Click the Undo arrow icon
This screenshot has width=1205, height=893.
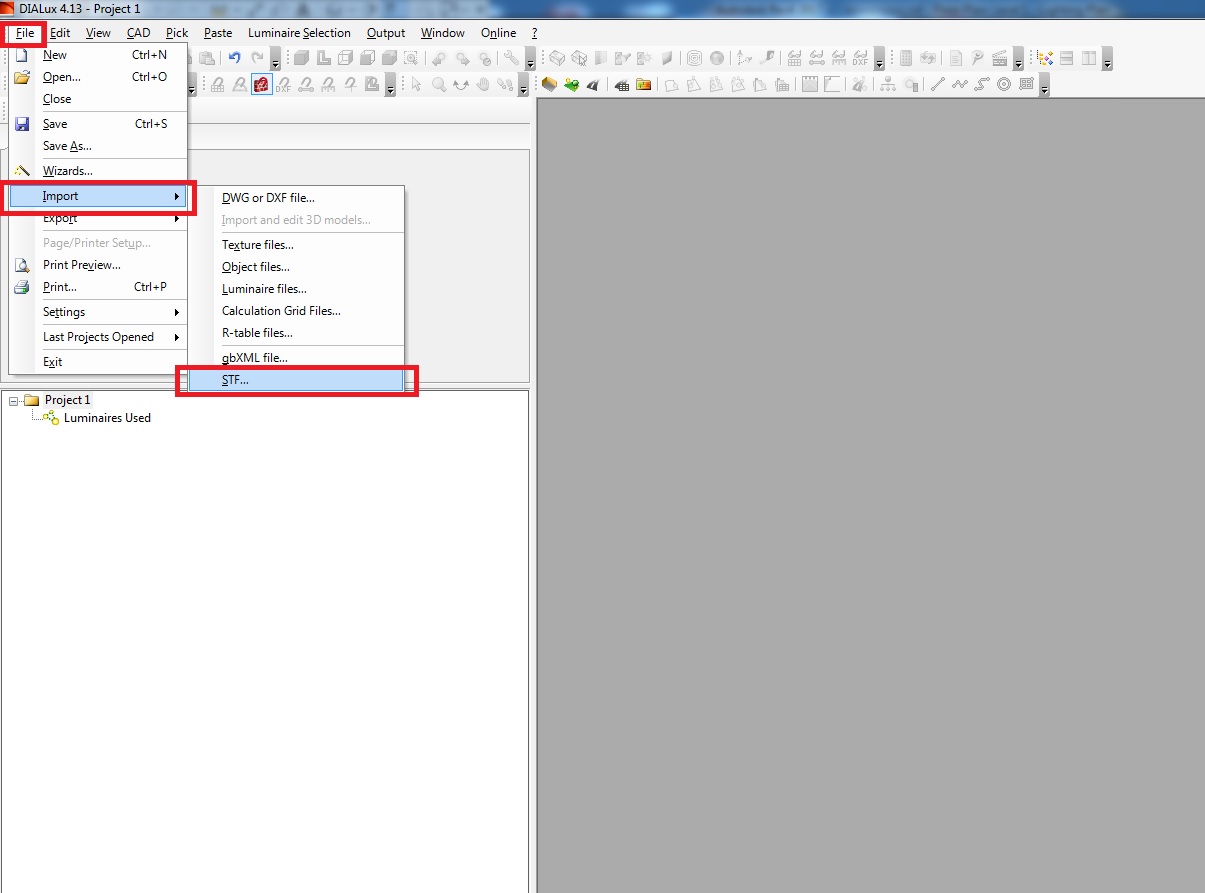pos(234,58)
